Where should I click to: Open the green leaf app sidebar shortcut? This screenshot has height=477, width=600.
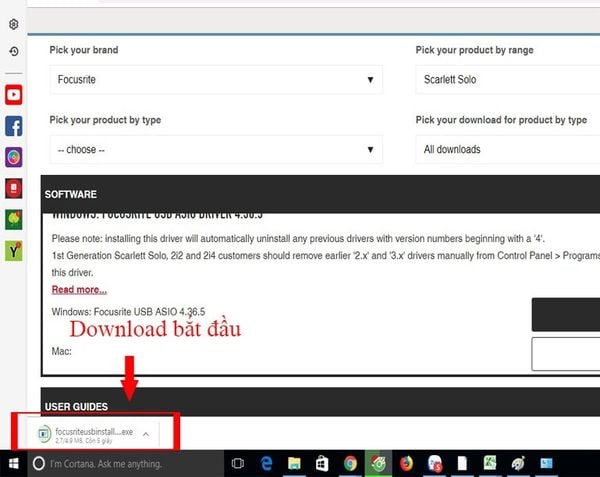coord(14,220)
